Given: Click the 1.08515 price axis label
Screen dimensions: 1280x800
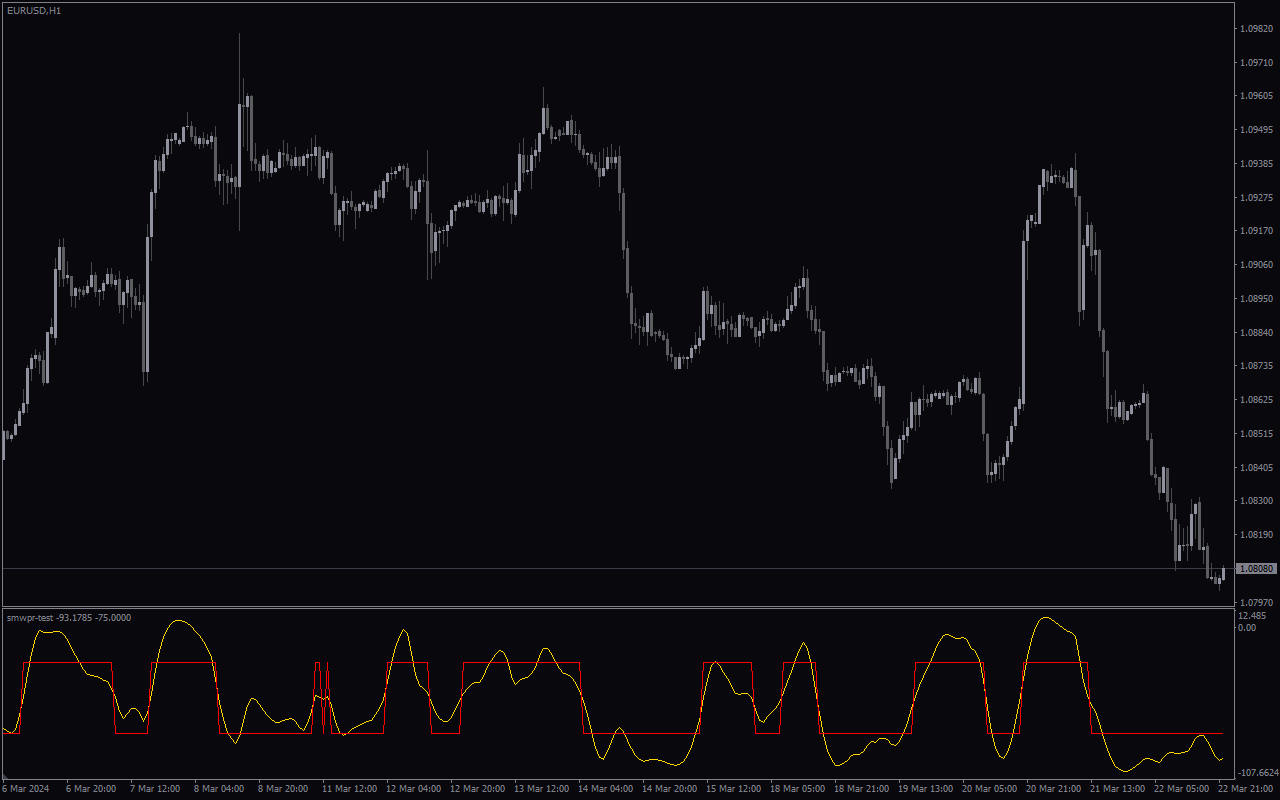Looking at the screenshot, I should click(x=1256, y=434).
